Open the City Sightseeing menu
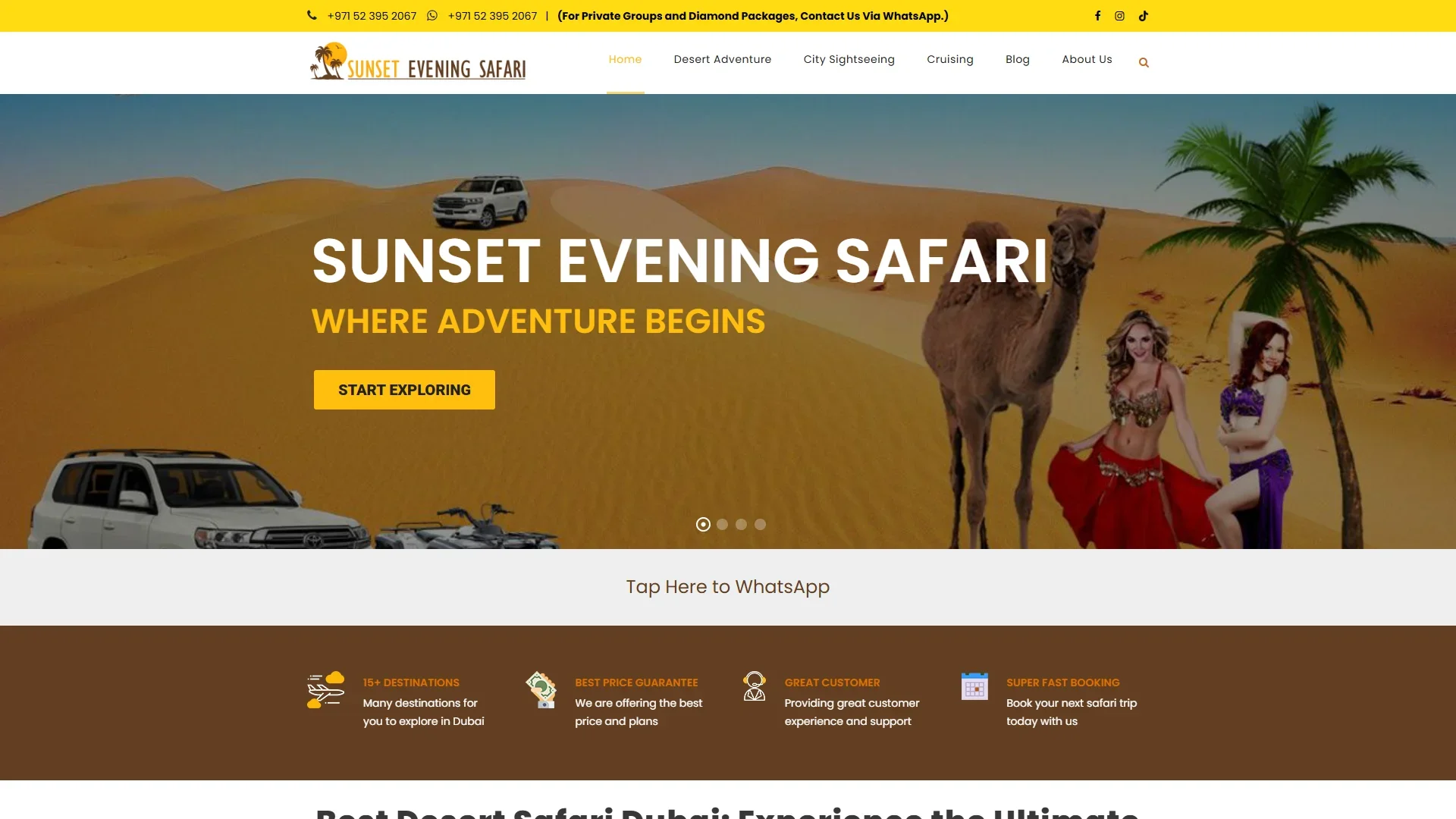Image resolution: width=1456 pixels, height=819 pixels. pyautogui.click(x=849, y=59)
